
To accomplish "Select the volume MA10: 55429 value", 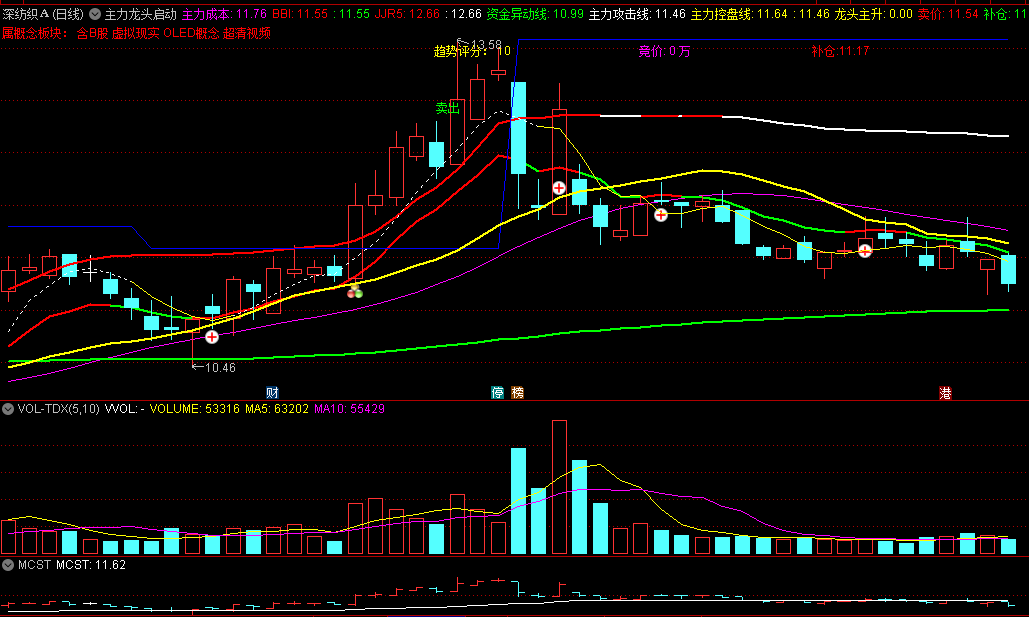I will (x=349, y=409).
